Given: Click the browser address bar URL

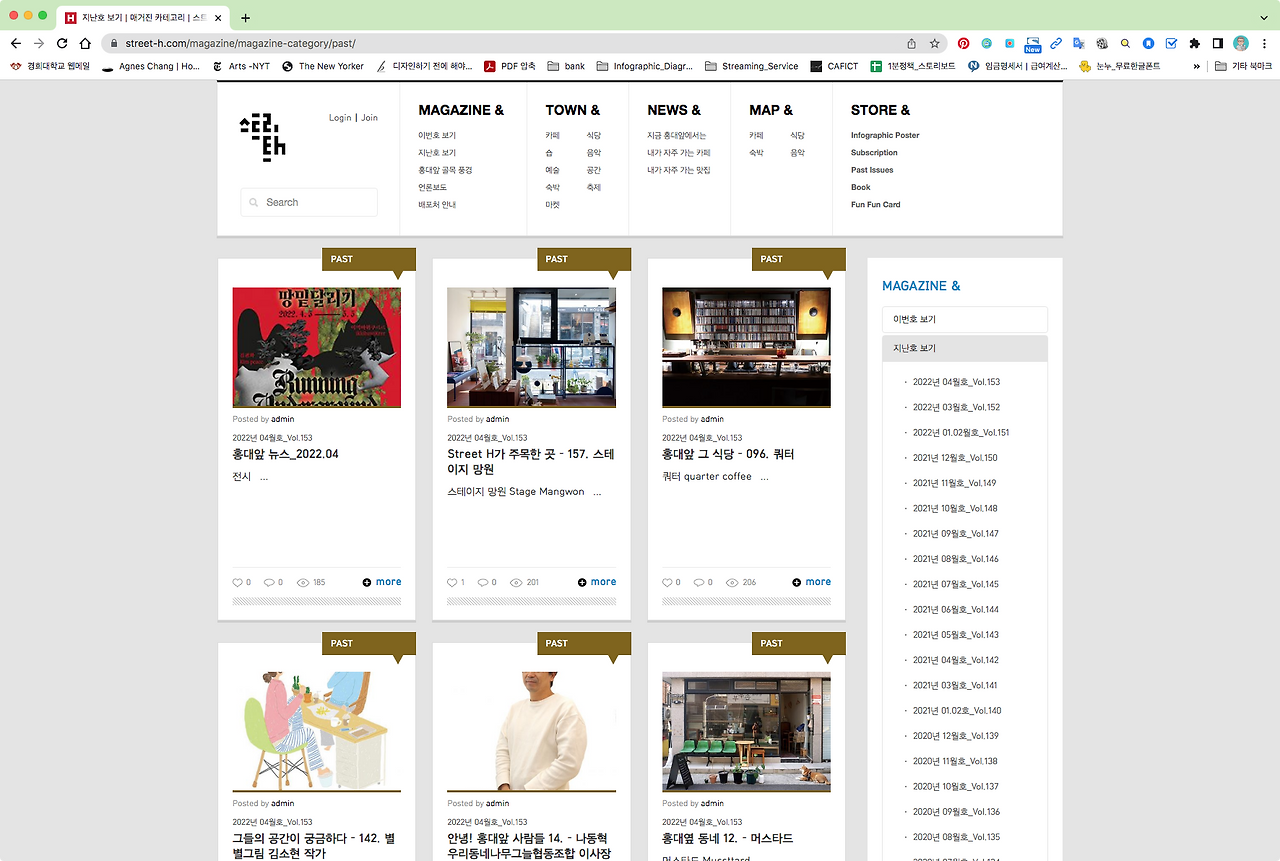Looking at the screenshot, I should click(240, 44).
